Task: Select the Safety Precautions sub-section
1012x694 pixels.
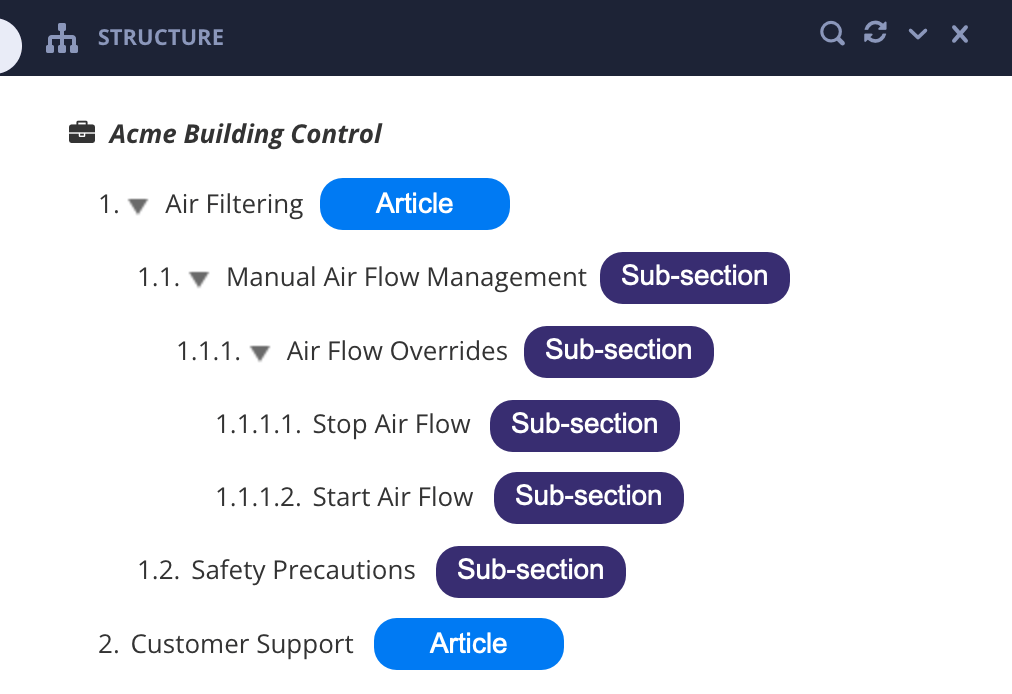Action: (x=304, y=570)
